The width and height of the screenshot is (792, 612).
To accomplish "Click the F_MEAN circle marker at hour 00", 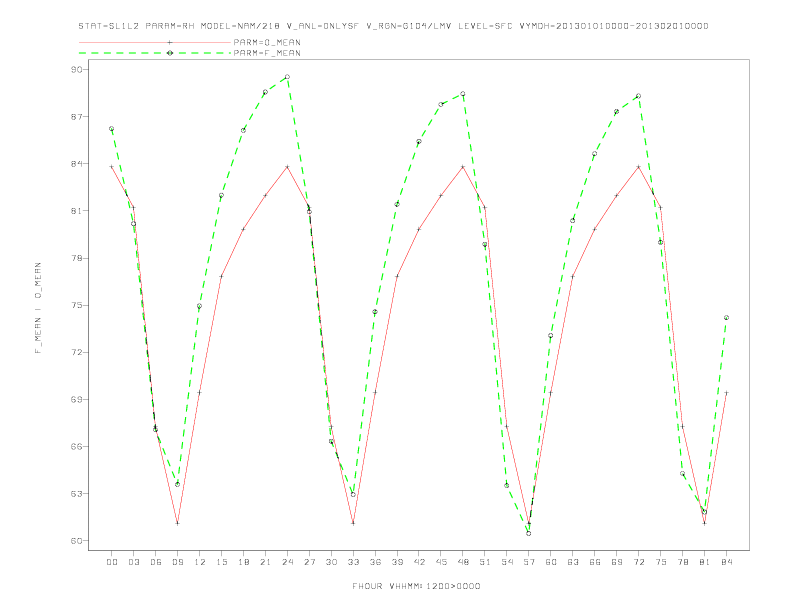I will [112, 129].
